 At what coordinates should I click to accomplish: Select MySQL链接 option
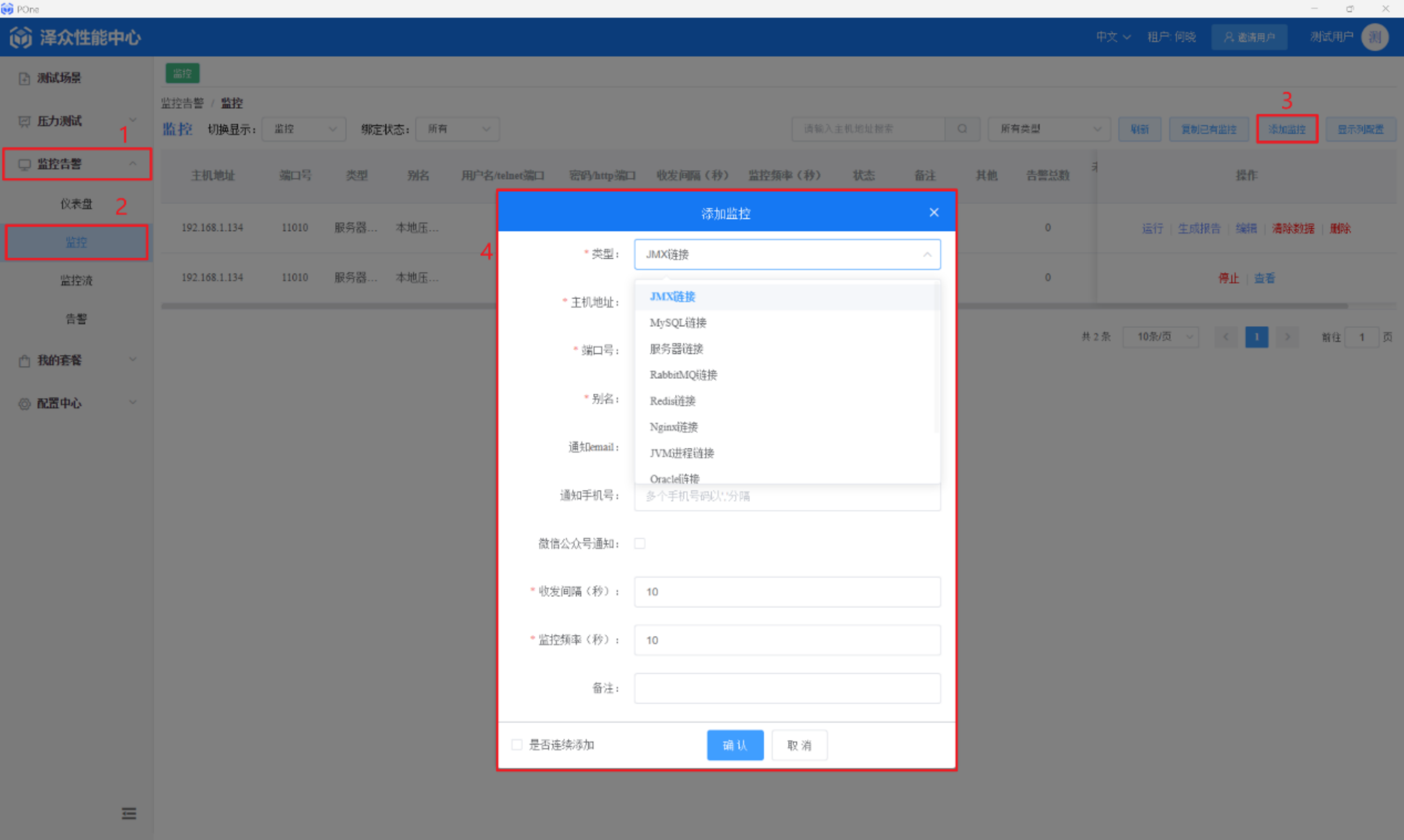787,323
